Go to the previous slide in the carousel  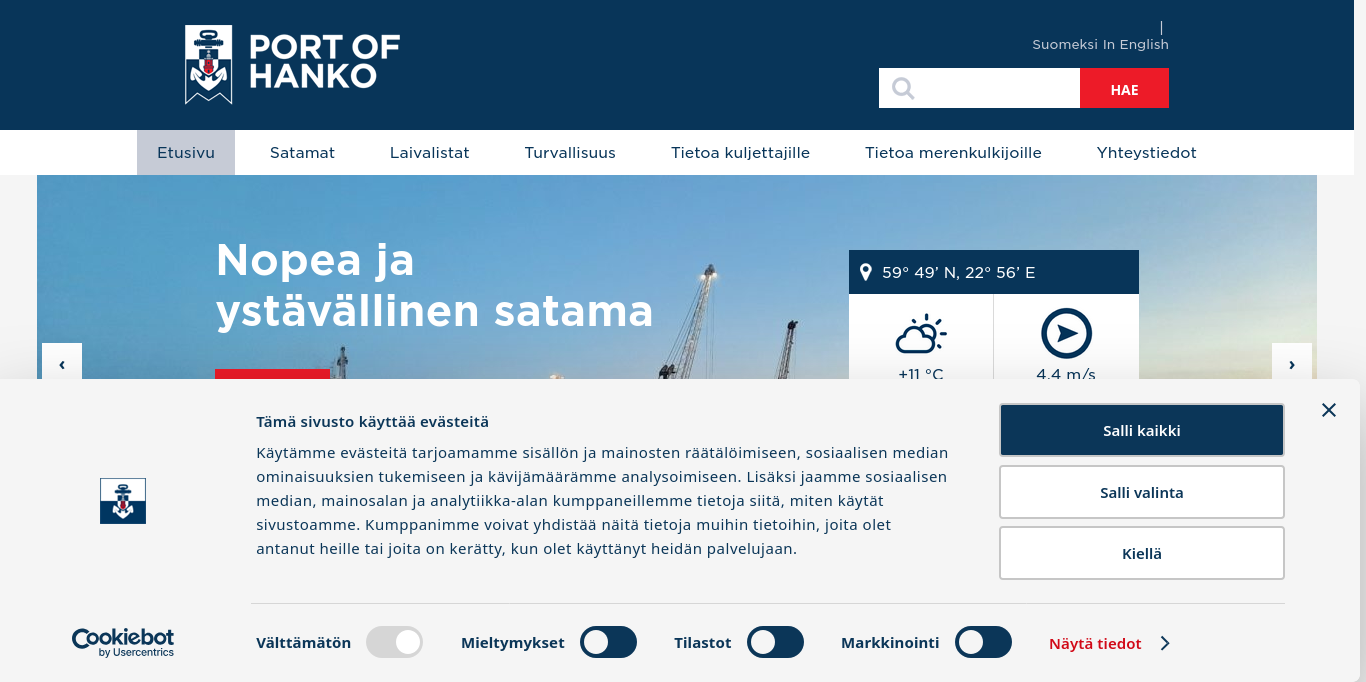pyautogui.click(x=62, y=364)
